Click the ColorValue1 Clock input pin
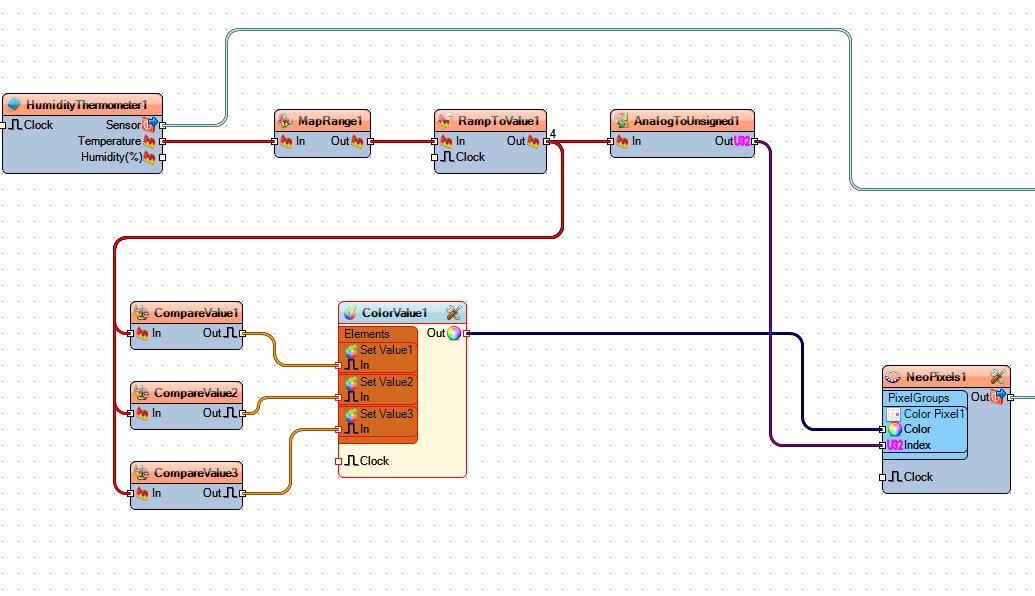This screenshot has width=1035, height=596. pyautogui.click(x=339, y=461)
